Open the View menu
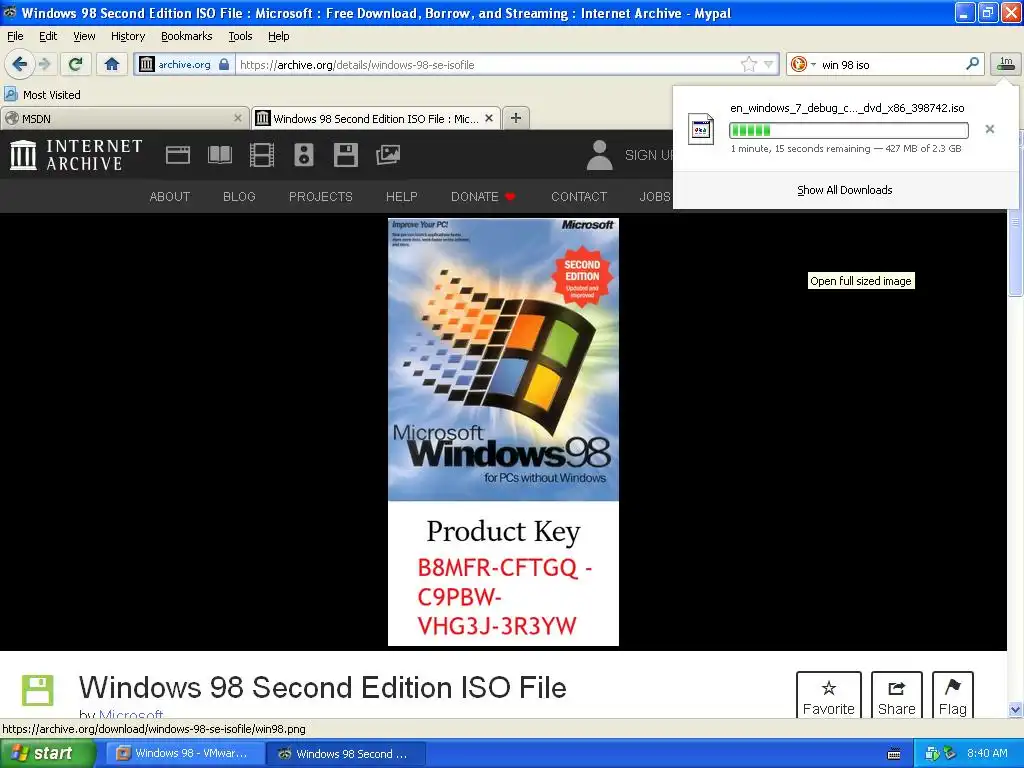This screenshot has height=768, width=1024. coord(84,36)
